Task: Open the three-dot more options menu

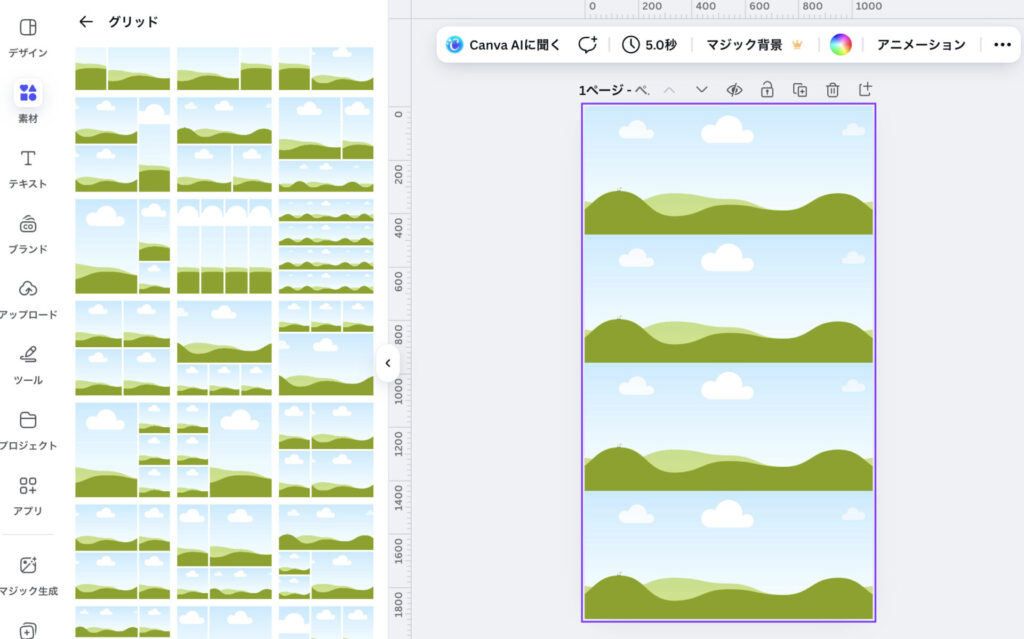Action: pos(1002,45)
